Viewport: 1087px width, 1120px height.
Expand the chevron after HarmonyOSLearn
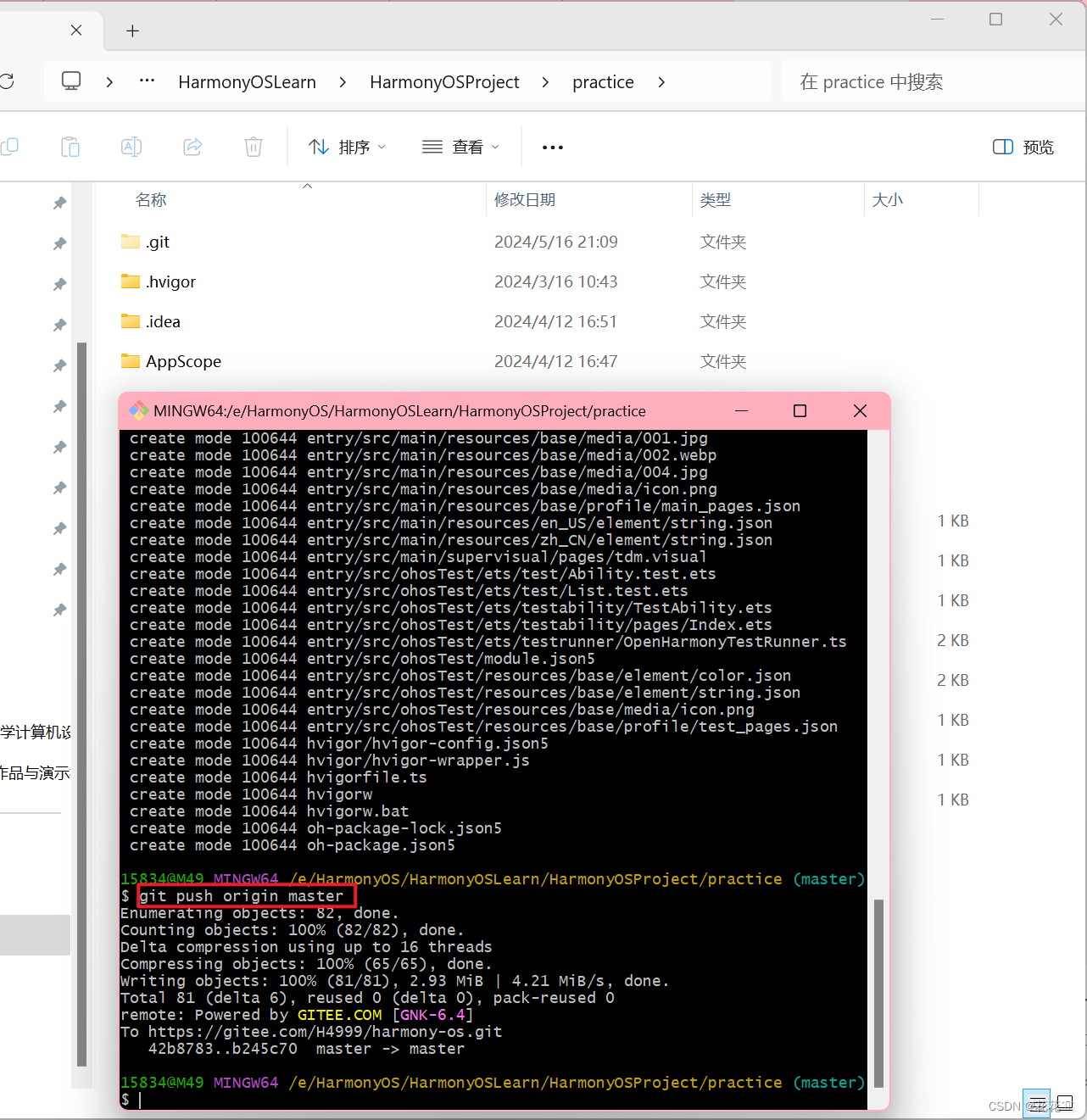click(343, 82)
